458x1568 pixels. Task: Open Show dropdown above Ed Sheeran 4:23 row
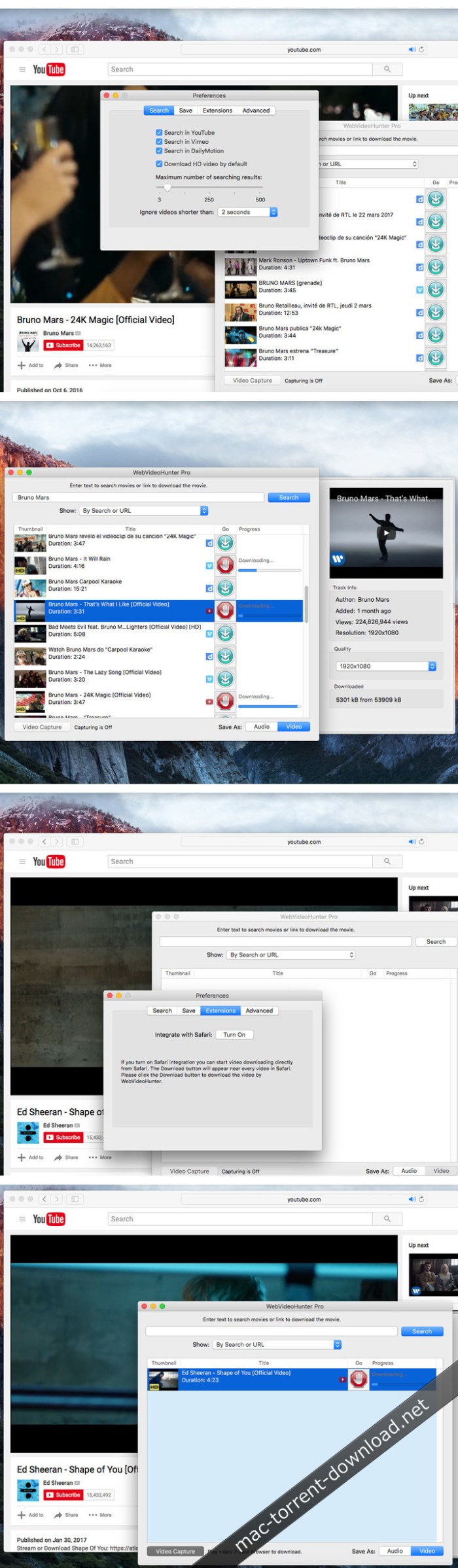click(x=277, y=1344)
